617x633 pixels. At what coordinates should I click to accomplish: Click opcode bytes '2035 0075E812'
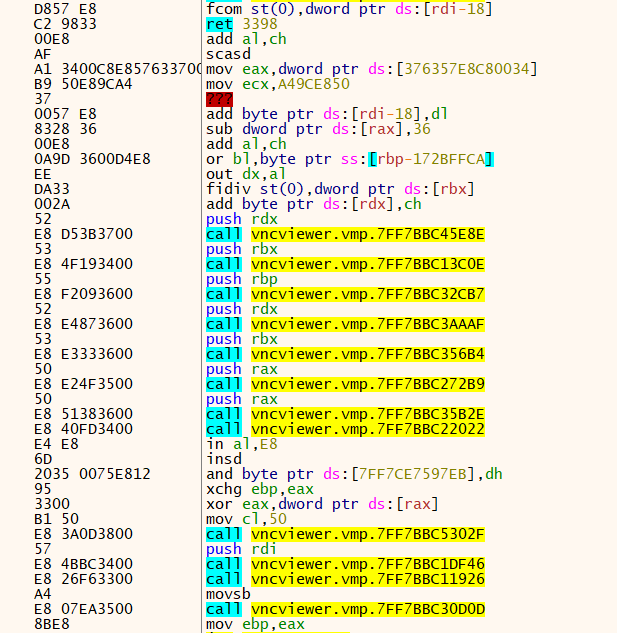coord(92,474)
